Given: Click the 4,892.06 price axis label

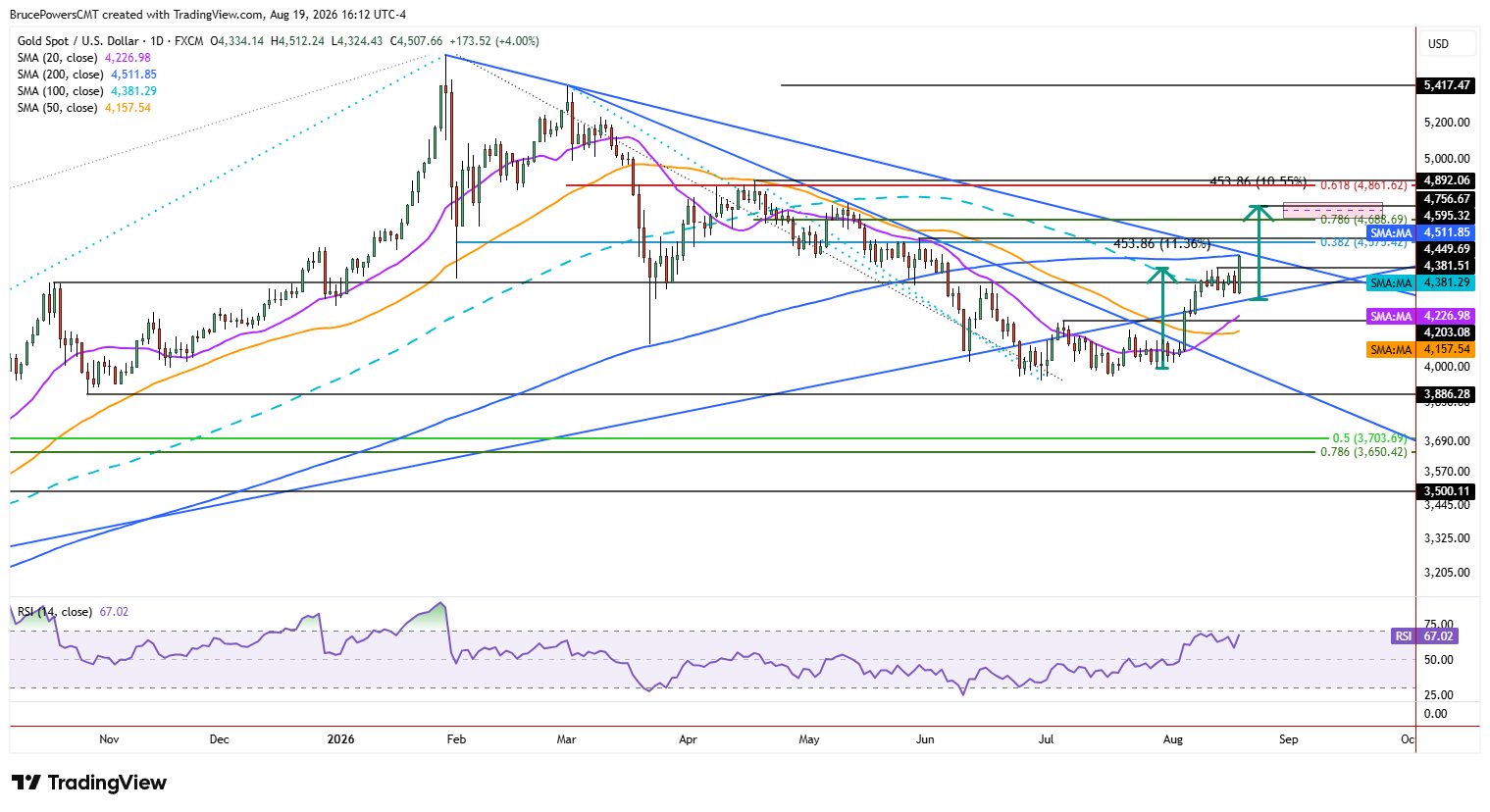Looking at the screenshot, I should point(1447,181).
